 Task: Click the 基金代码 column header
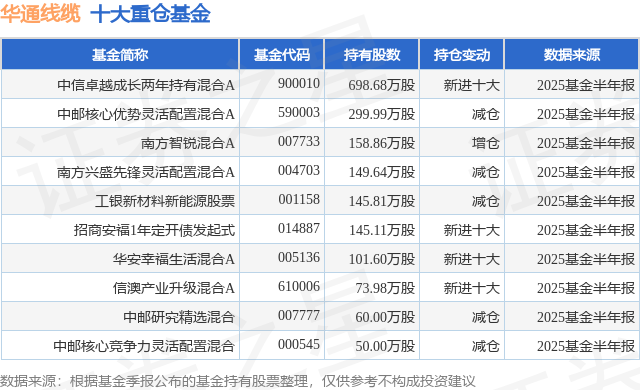(x=282, y=54)
